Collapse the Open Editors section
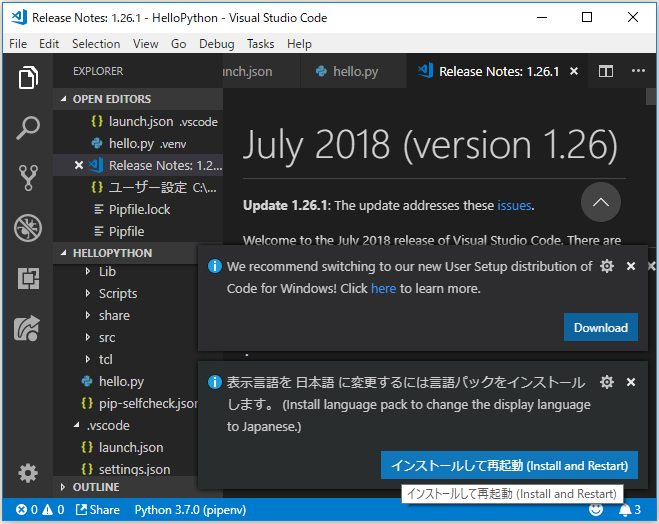The width and height of the screenshot is (659, 524). point(138,99)
